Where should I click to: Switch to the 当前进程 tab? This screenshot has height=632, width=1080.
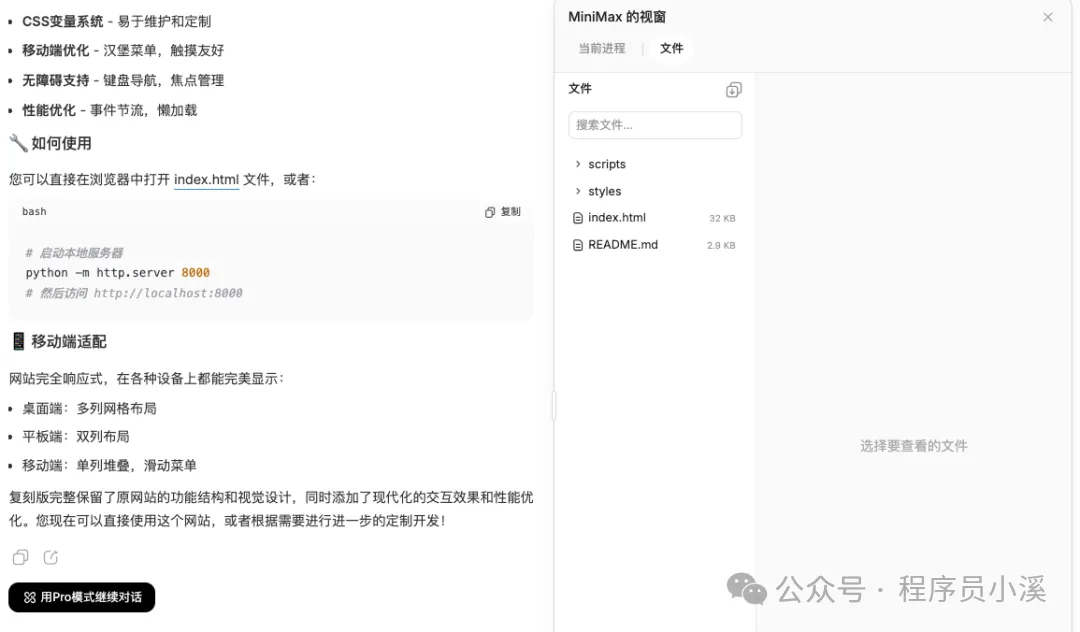click(601, 47)
